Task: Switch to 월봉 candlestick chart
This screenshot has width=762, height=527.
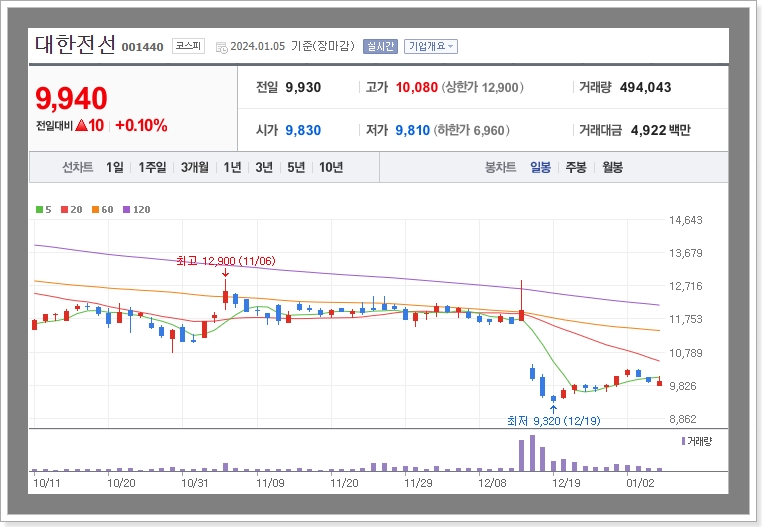Action: click(x=612, y=167)
